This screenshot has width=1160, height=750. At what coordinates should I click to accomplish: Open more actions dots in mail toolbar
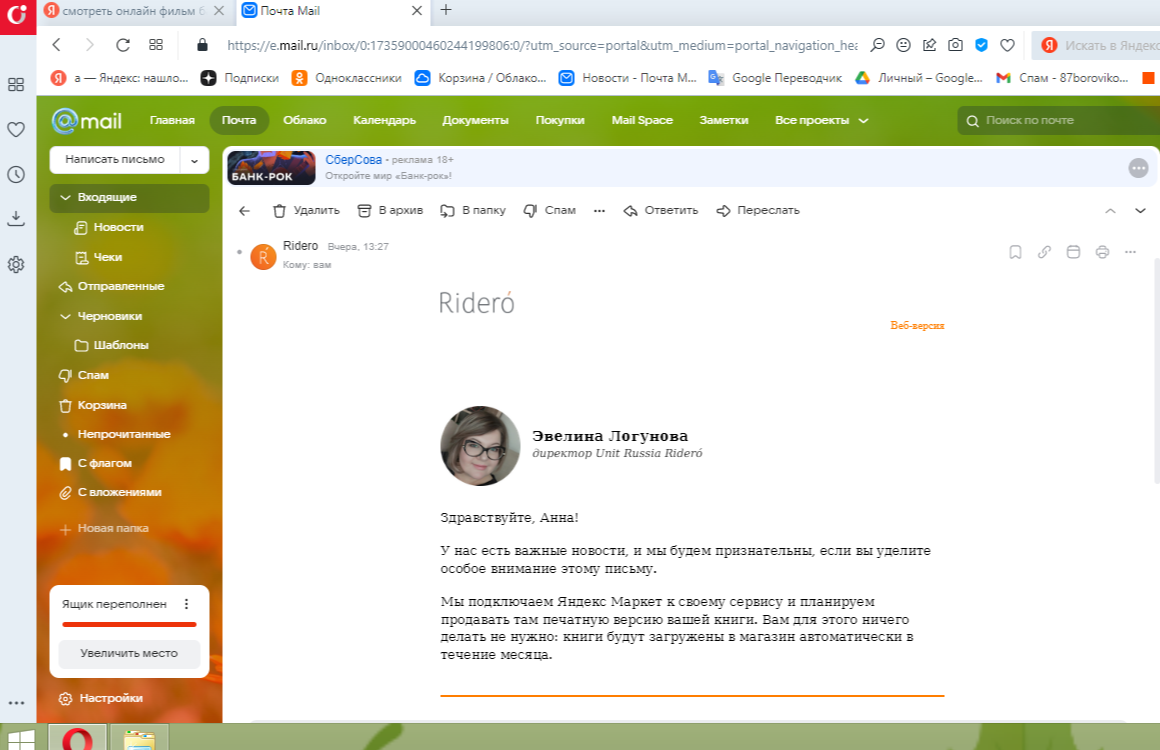coord(599,211)
